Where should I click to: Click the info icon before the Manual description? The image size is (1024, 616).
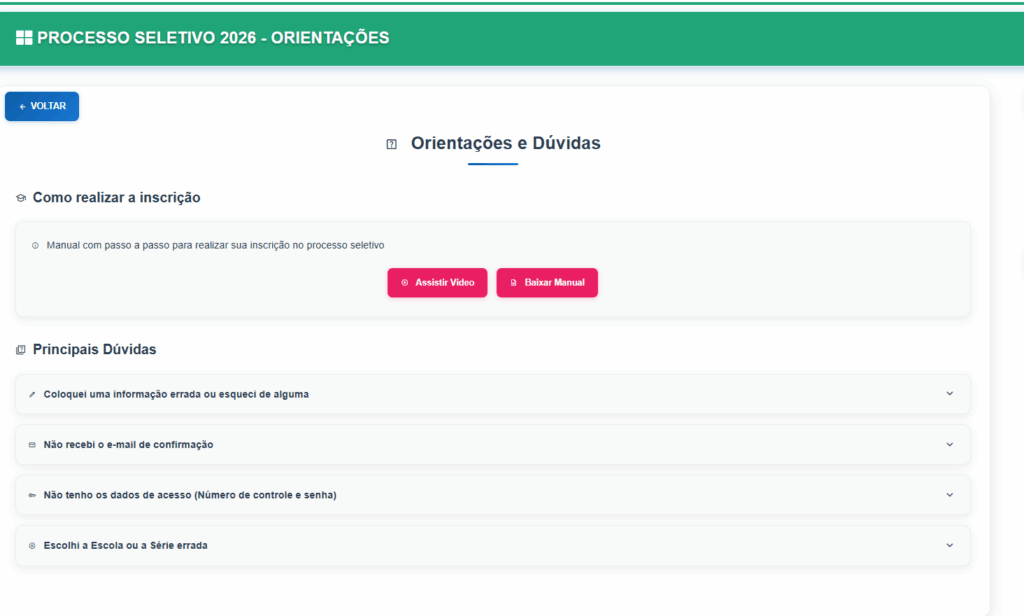click(35, 245)
